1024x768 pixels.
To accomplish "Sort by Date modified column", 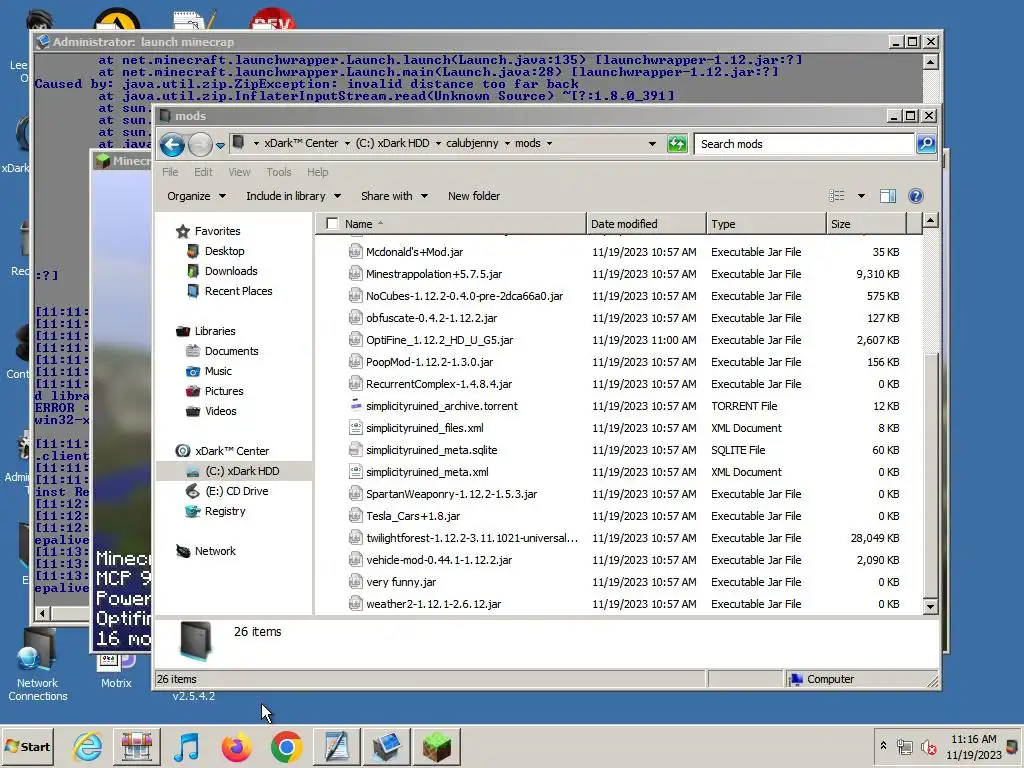I will coord(646,223).
